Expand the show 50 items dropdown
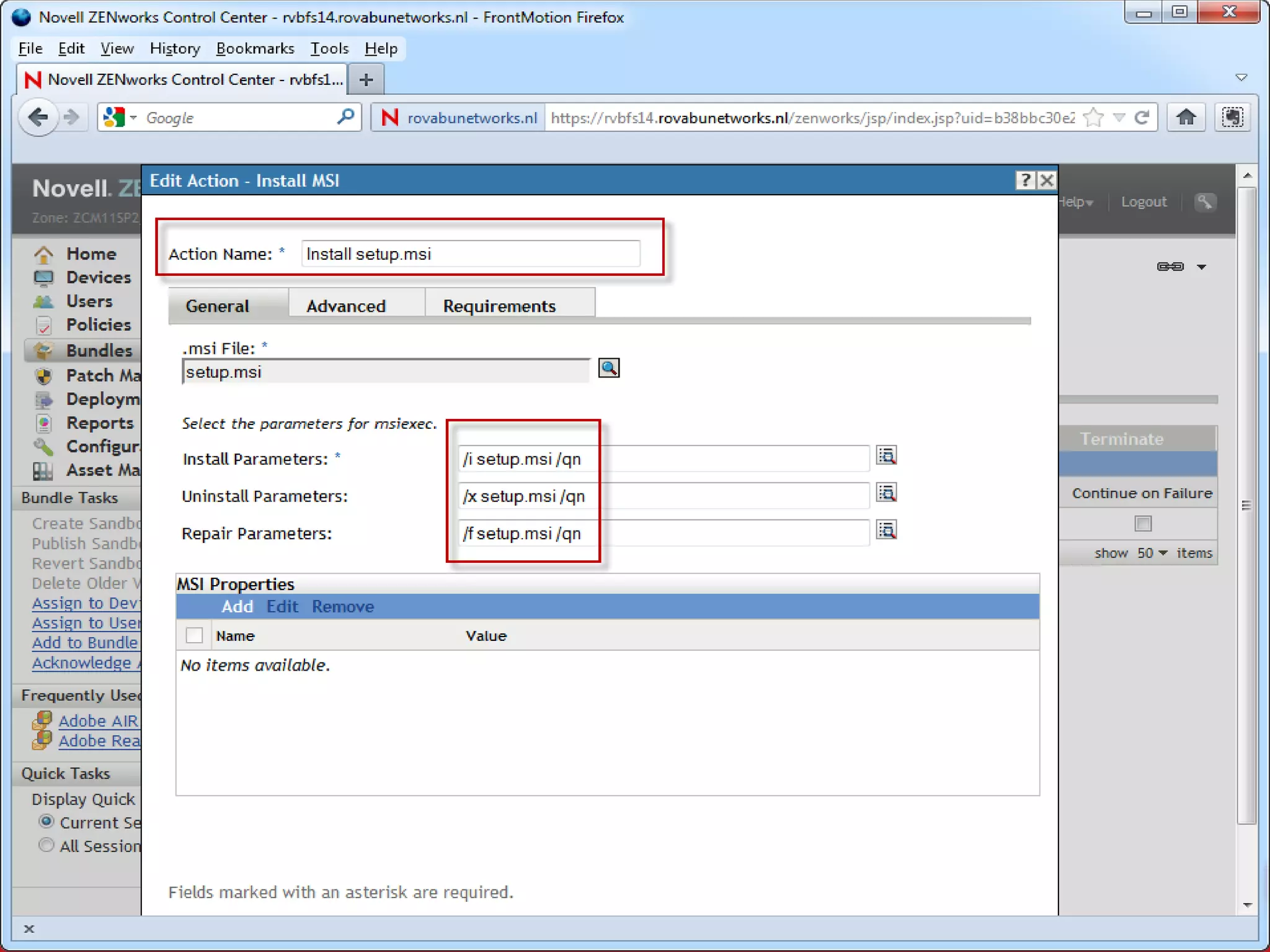 [x=1152, y=553]
